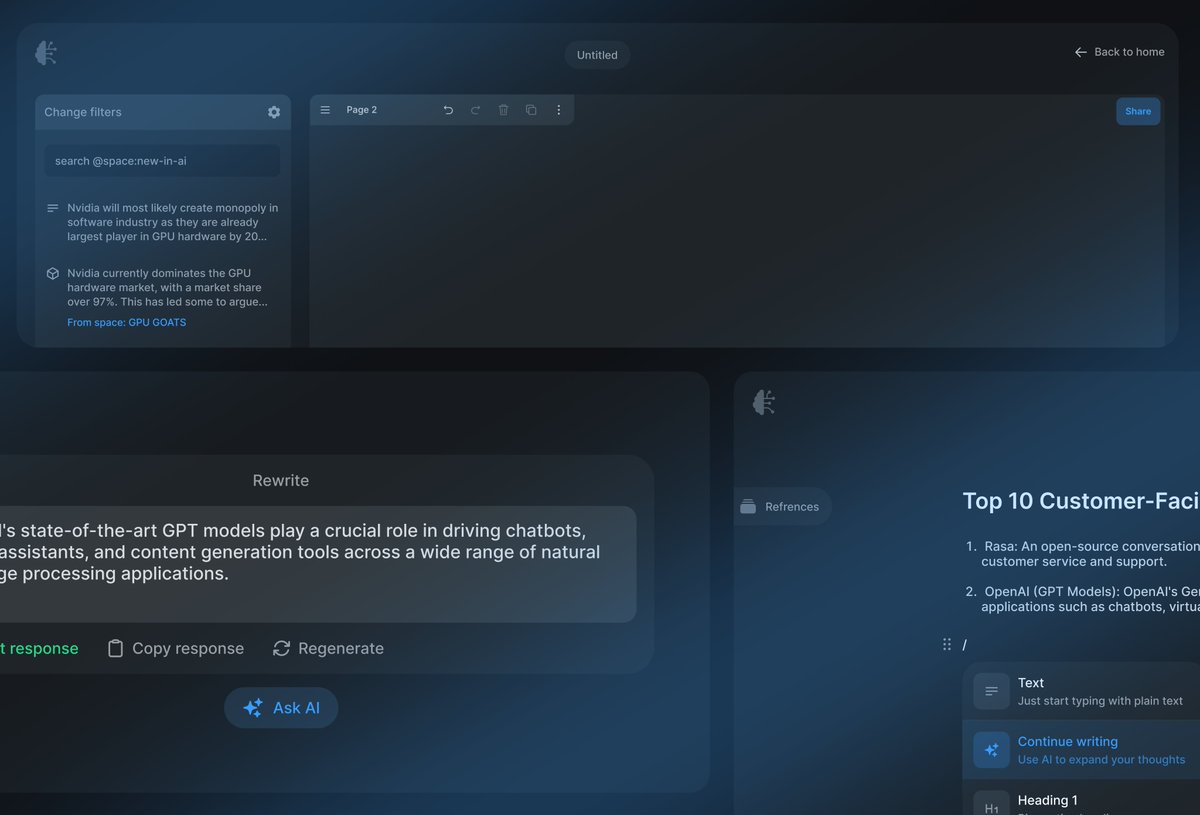
Task: Click the Regenerate refresh arrows icon
Action: [281, 649]
